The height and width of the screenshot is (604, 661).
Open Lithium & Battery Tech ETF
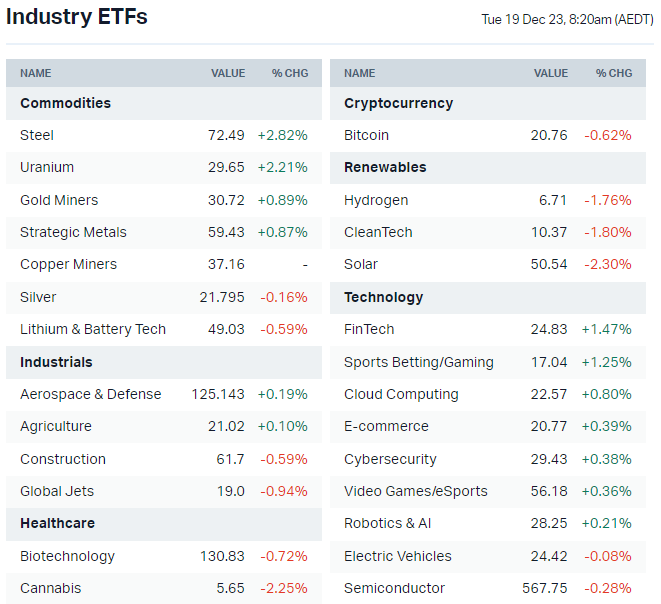(x=93, y=329)
